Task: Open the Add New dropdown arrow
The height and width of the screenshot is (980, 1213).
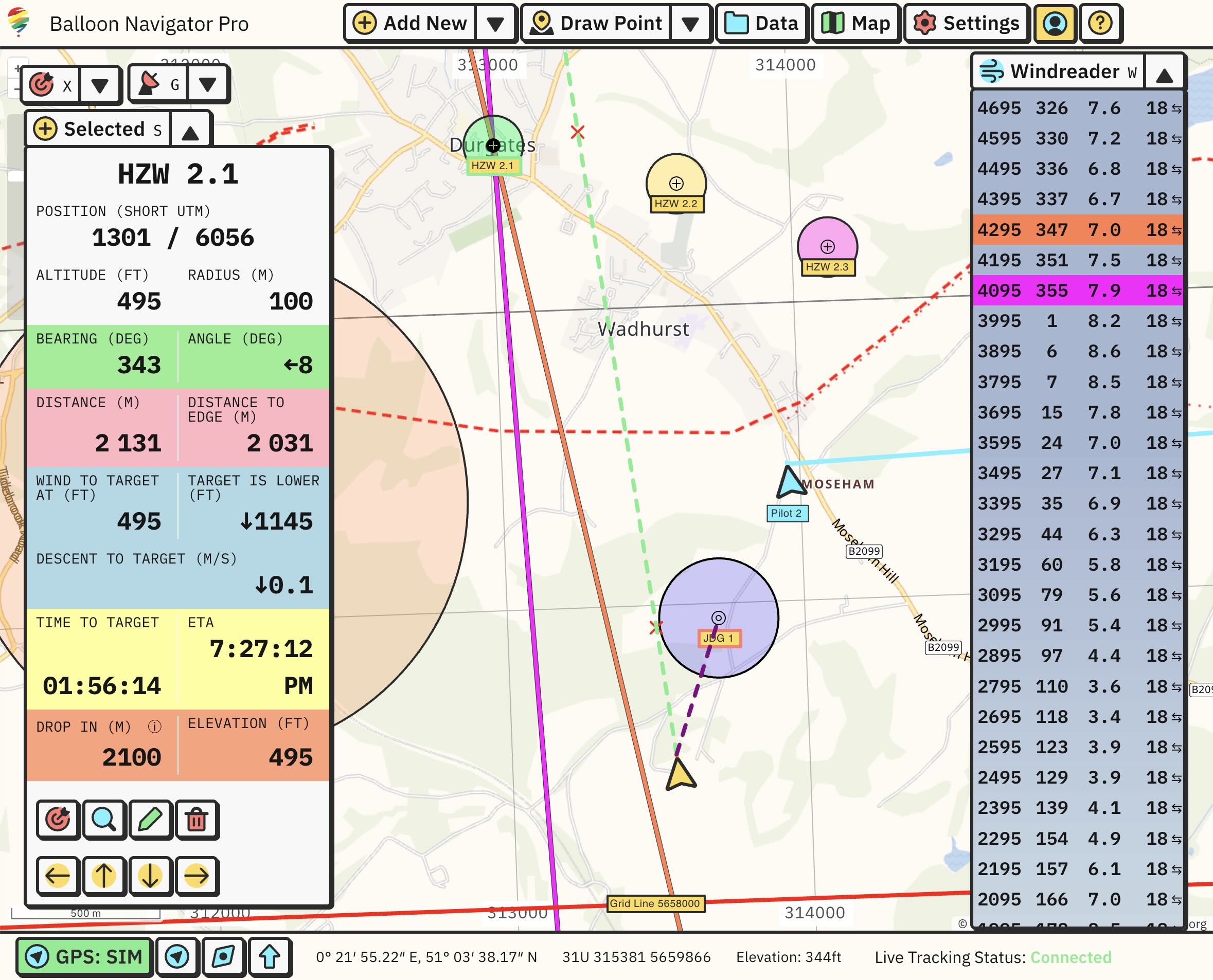Action: coord(495,23)
